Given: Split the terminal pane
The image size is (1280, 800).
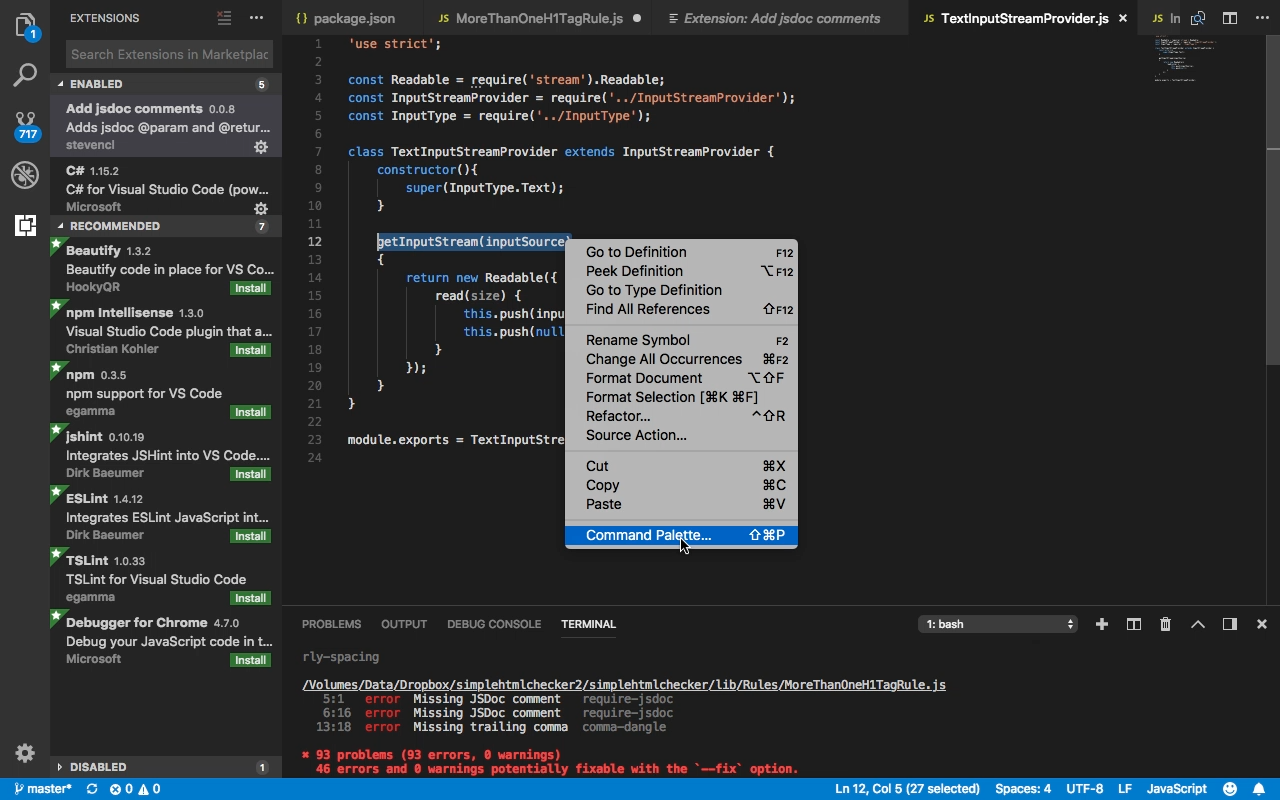Looking at the screenshot, I should (1133, 624).
